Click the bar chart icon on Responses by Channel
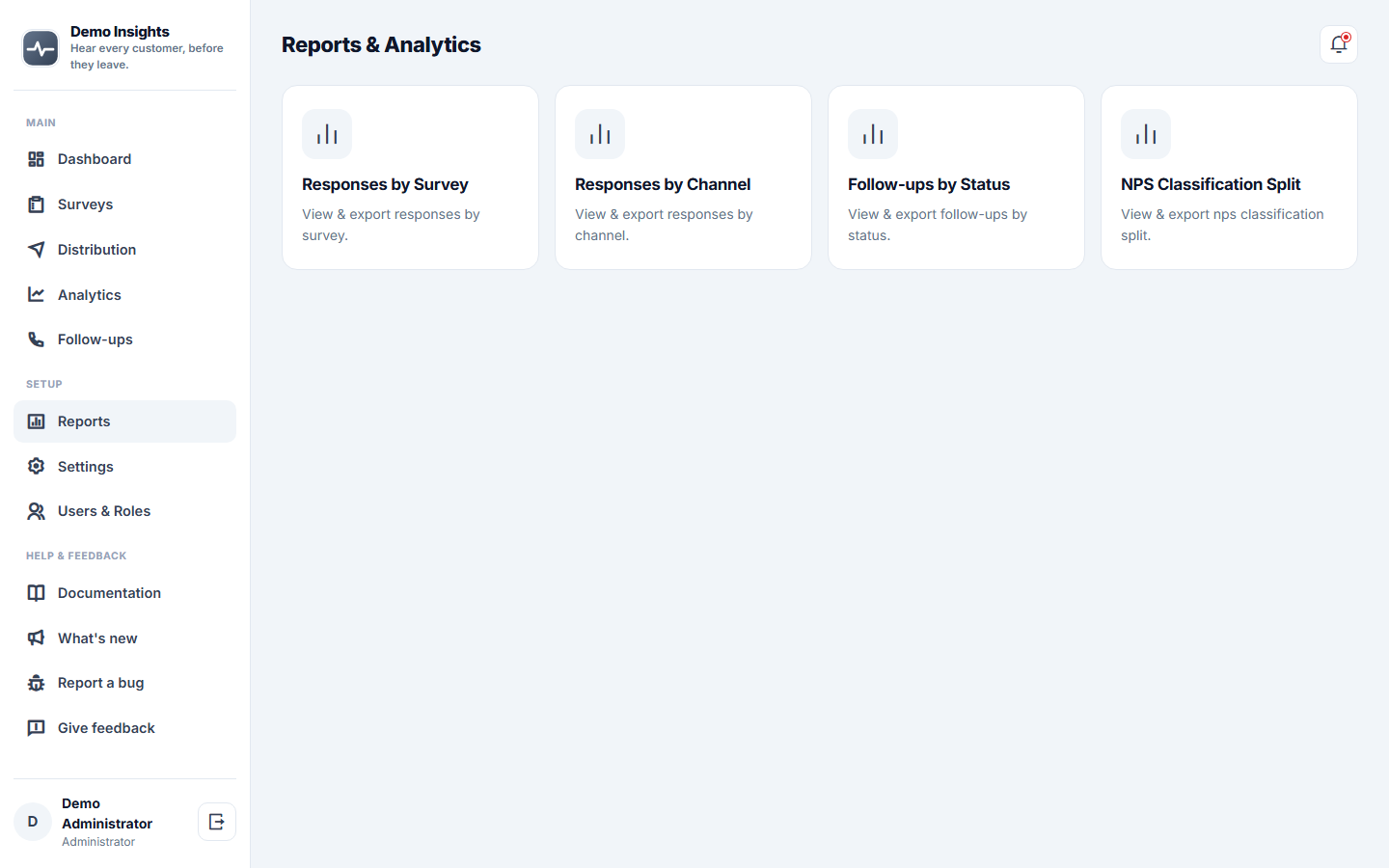1389x868 pixels. click(600, 134)
